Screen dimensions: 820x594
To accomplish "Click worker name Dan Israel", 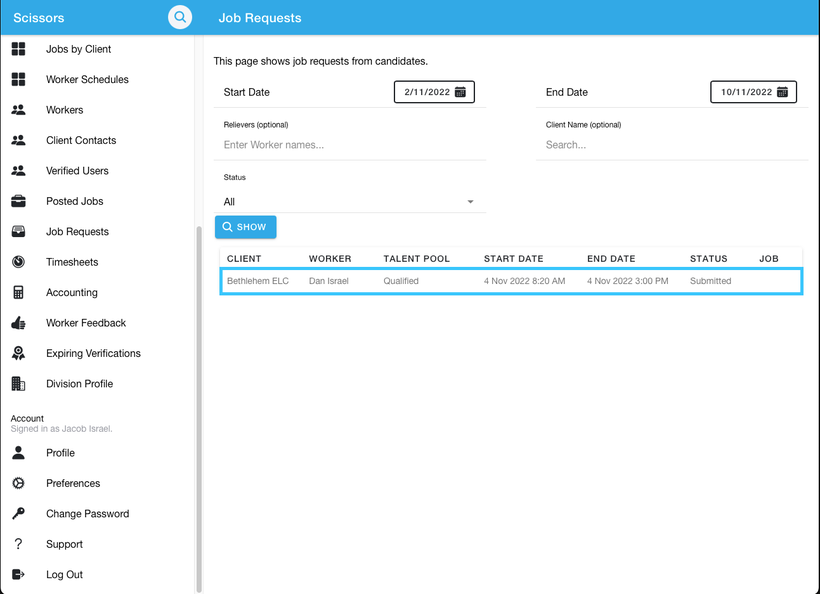I will click(x=328, y=281).
